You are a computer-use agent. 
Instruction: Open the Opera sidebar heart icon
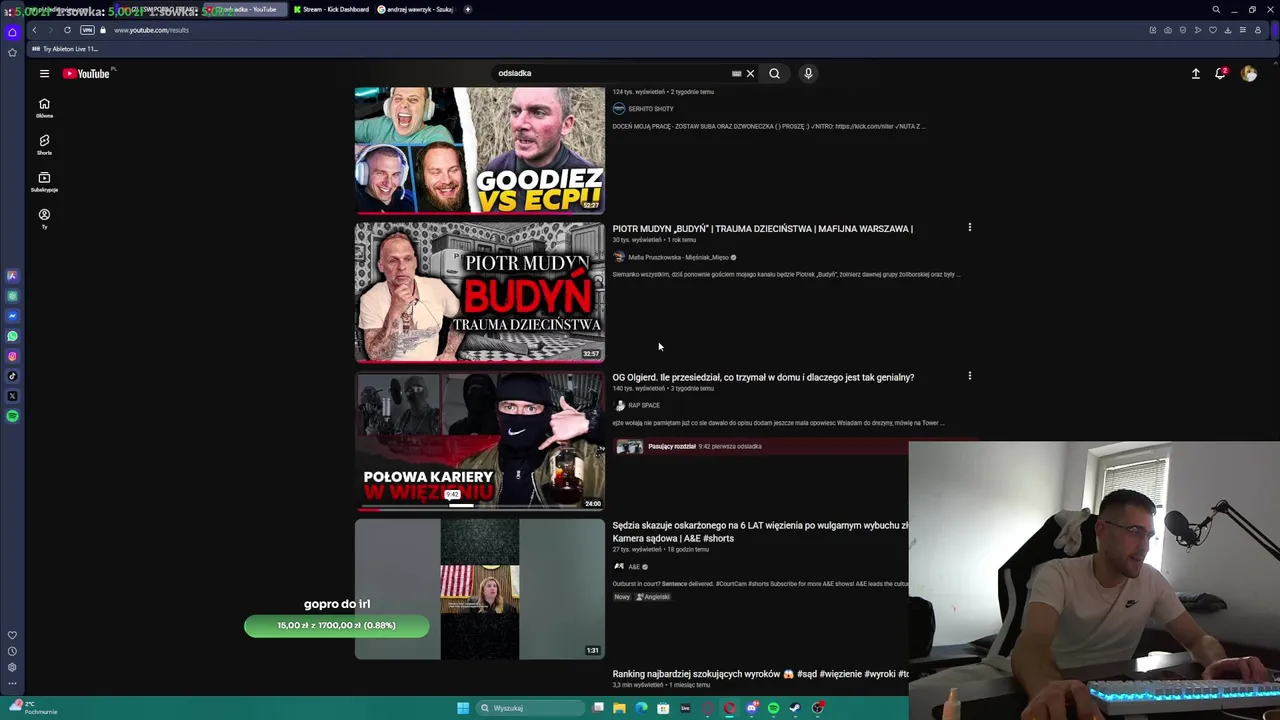pos(12,635)
